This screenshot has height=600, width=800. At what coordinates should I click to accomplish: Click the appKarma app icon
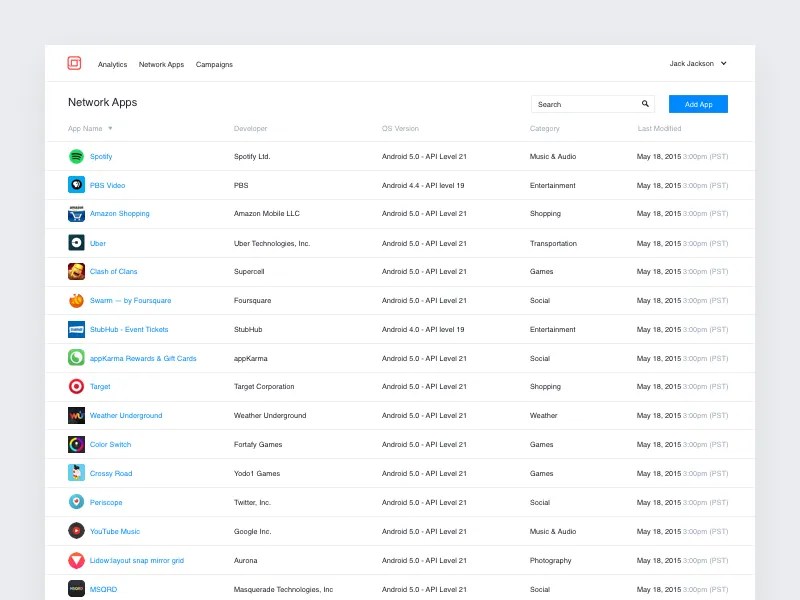tap(77, 358)
